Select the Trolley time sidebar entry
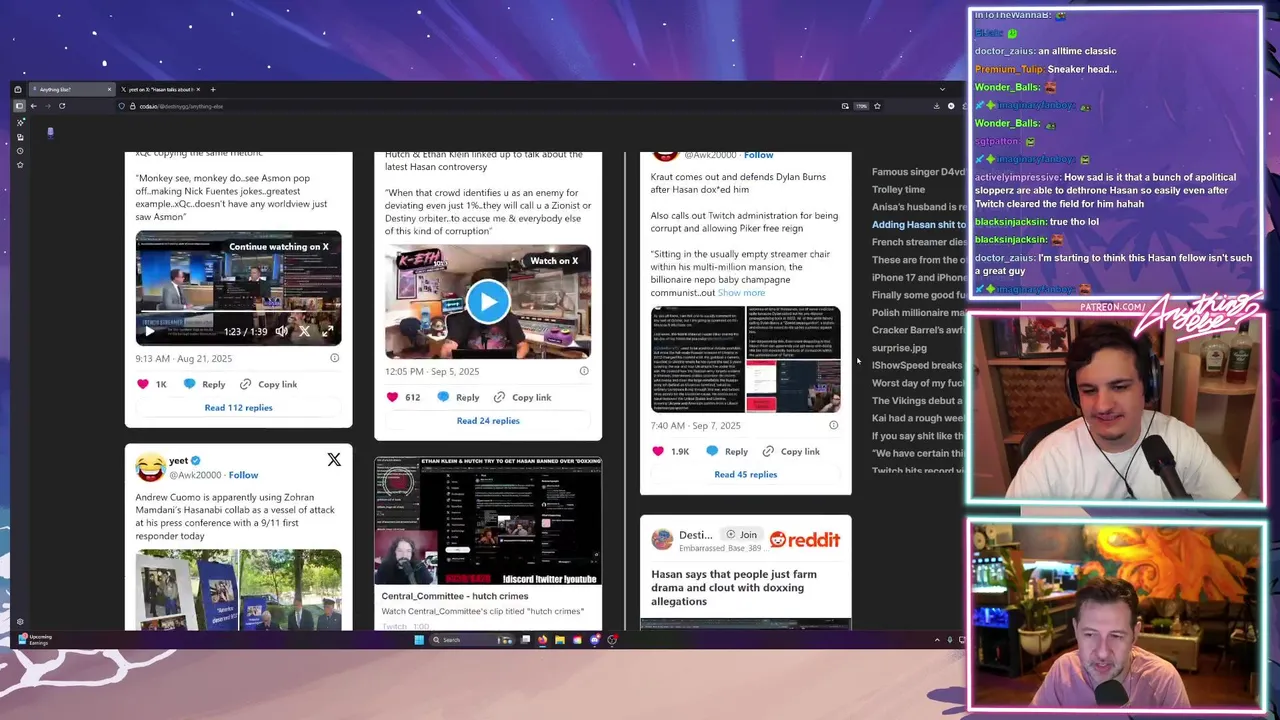The height and width of the screenshot is (720, 1280). 898,189
